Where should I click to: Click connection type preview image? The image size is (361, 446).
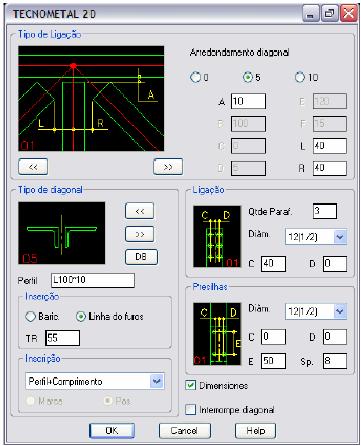pos(91,99)
